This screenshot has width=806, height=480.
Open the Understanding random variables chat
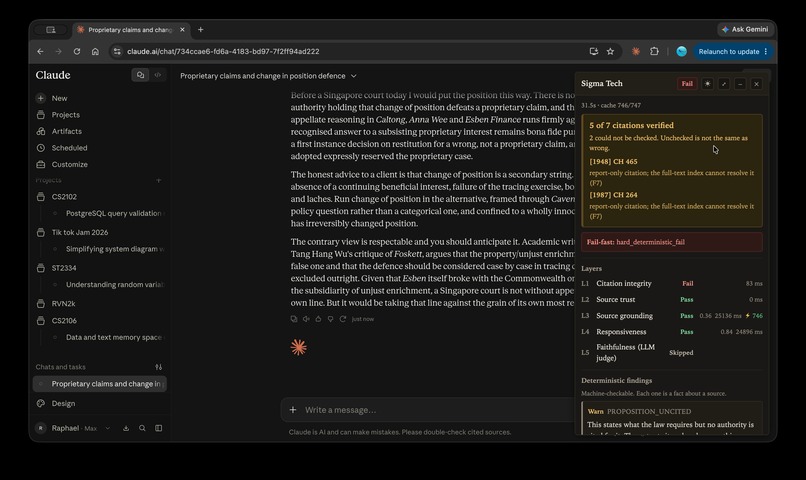(x=114, y=284)
